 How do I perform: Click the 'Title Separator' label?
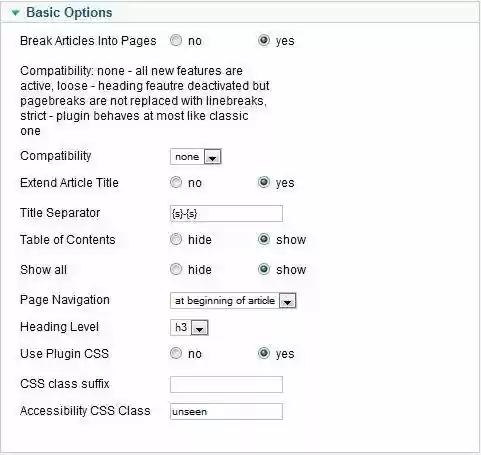60,213
